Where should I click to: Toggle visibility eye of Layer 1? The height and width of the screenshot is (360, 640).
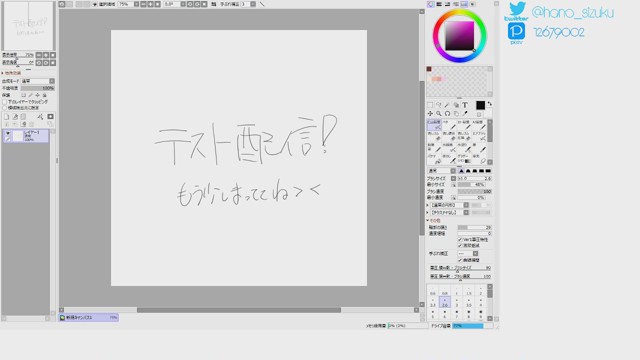tap(7, 133)
